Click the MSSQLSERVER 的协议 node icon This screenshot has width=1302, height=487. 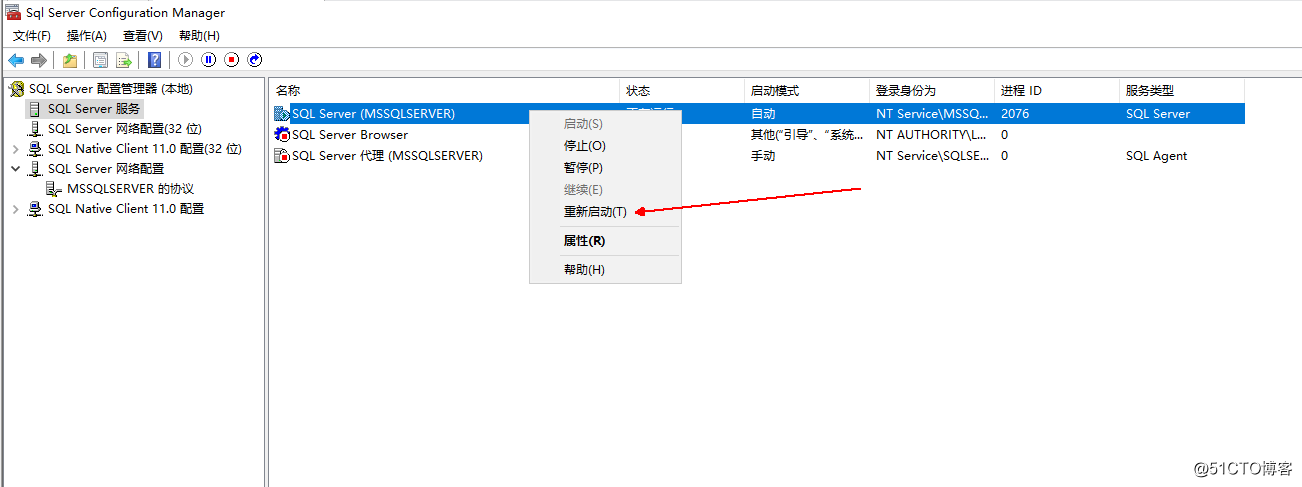55,189
